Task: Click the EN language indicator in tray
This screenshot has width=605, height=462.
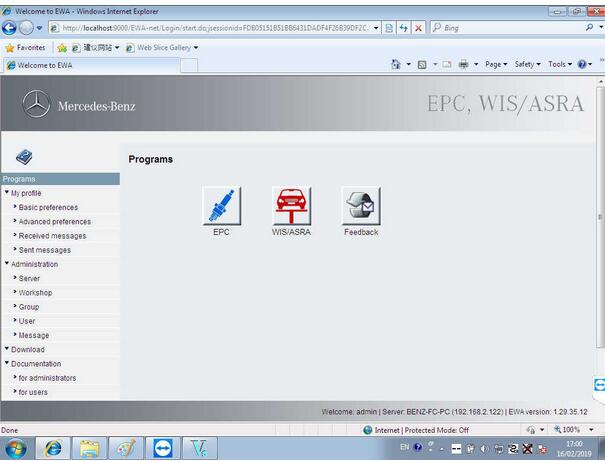Action: (x=404, y=447)
